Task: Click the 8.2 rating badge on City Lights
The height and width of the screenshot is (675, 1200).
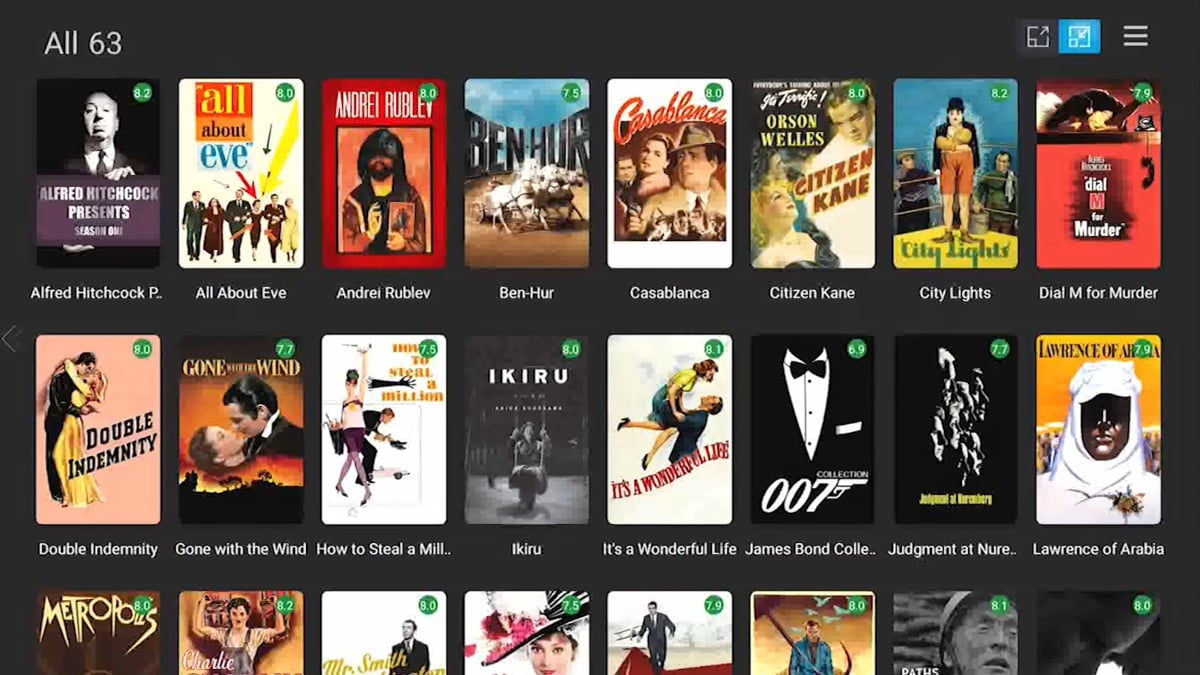Action: pos(999,93)
